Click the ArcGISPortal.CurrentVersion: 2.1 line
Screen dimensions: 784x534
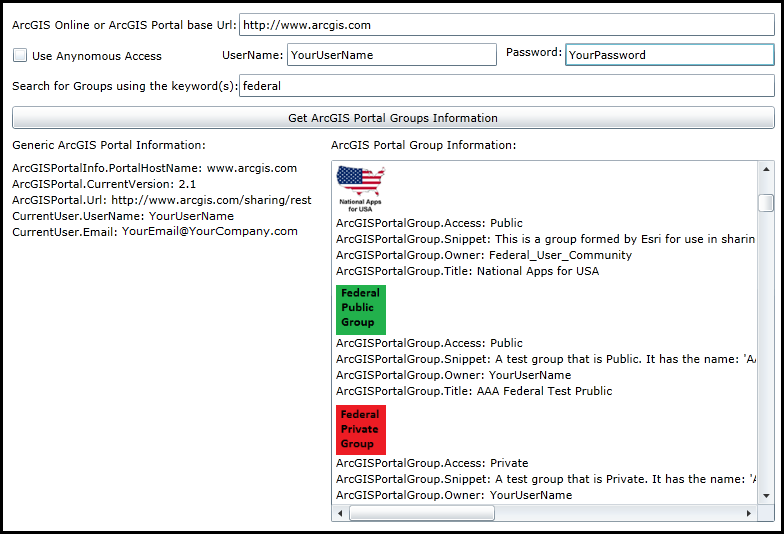pos(104,184)
